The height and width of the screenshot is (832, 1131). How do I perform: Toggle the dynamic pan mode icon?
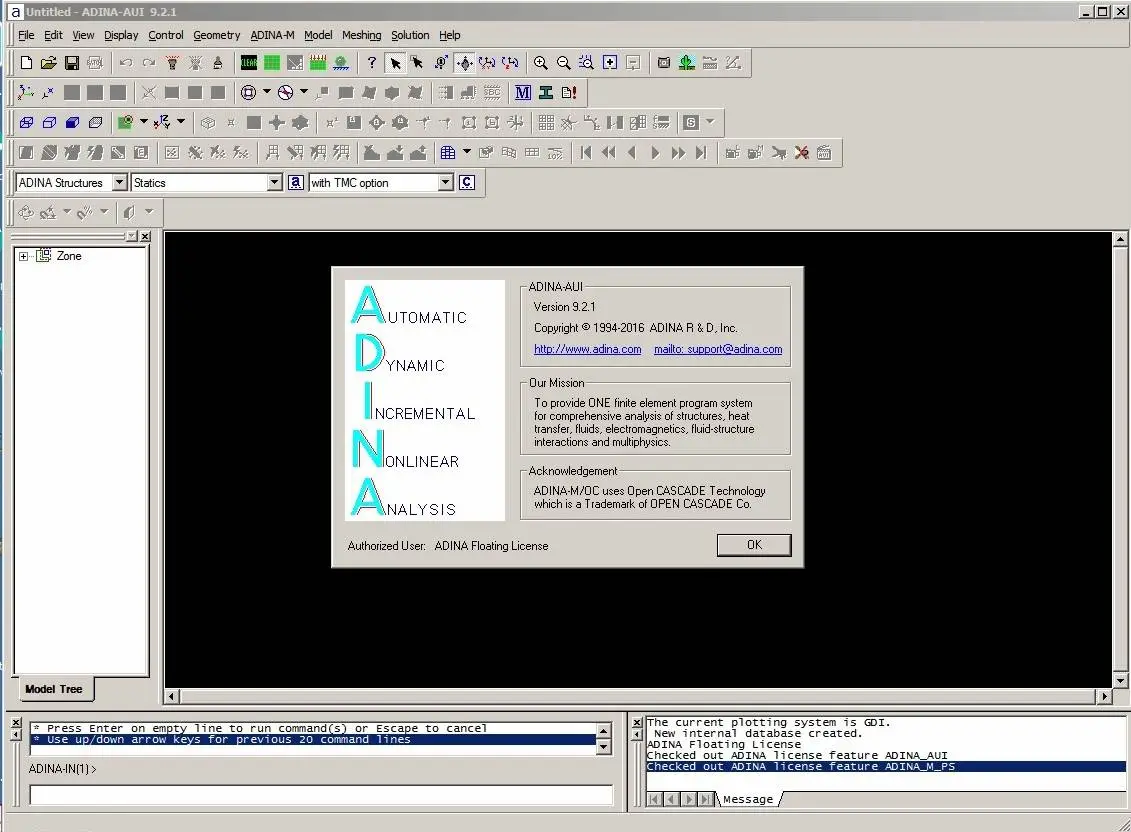click(x=464, y=63)
